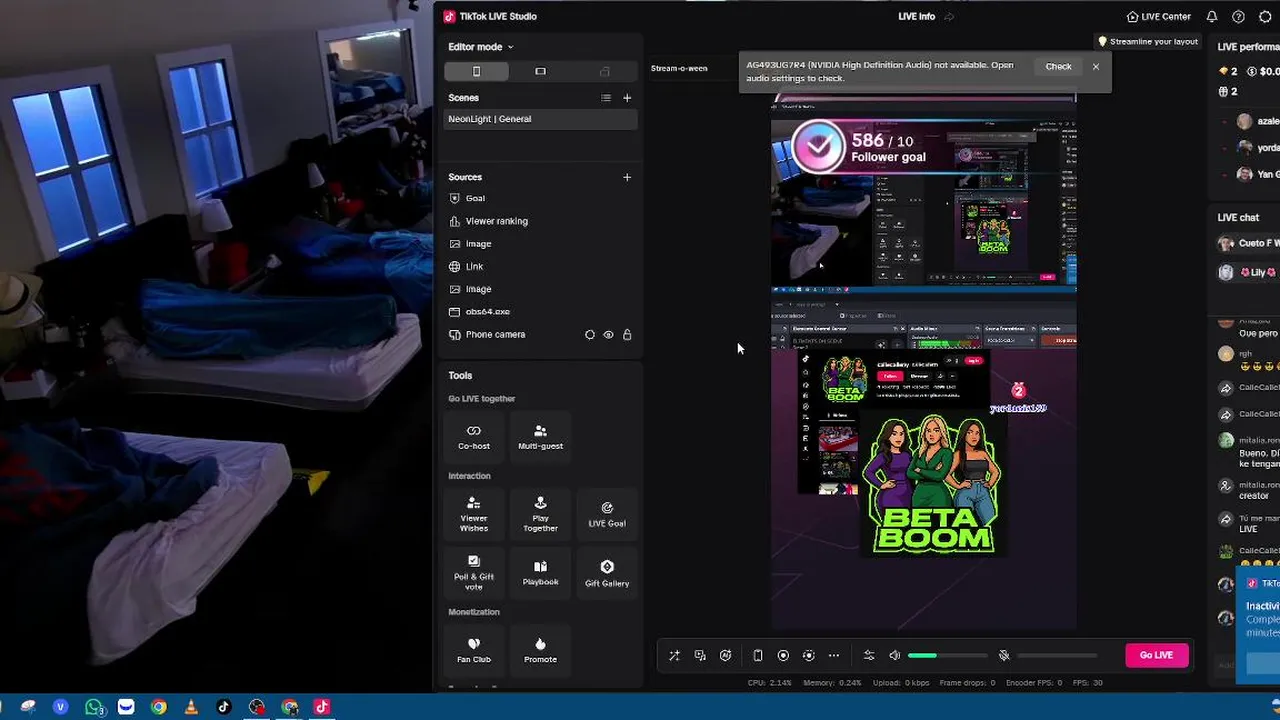Open the settings gear in title bar
This screenshot has height=720, width=1280.
pos(1265,17)
